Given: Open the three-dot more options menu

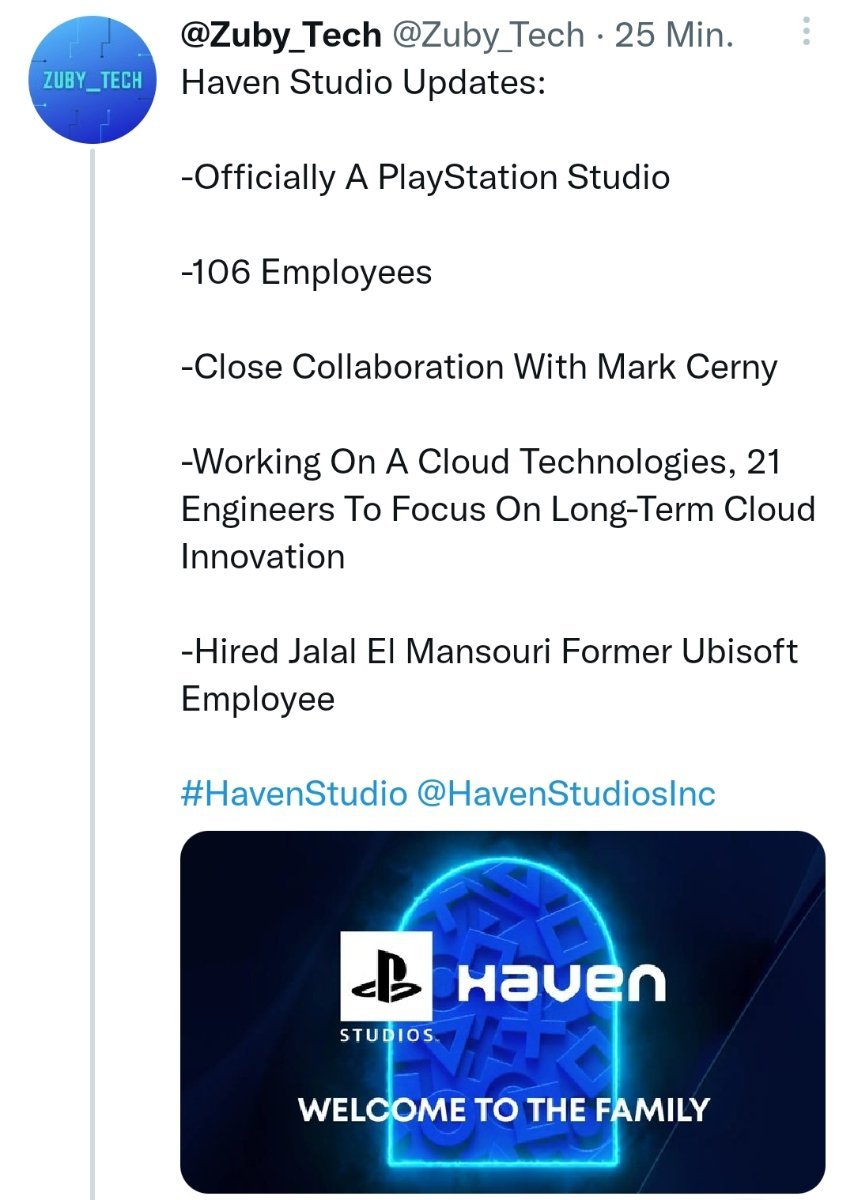Looking at the screenshot, I should pyautogui.click(x=807, y=35).
